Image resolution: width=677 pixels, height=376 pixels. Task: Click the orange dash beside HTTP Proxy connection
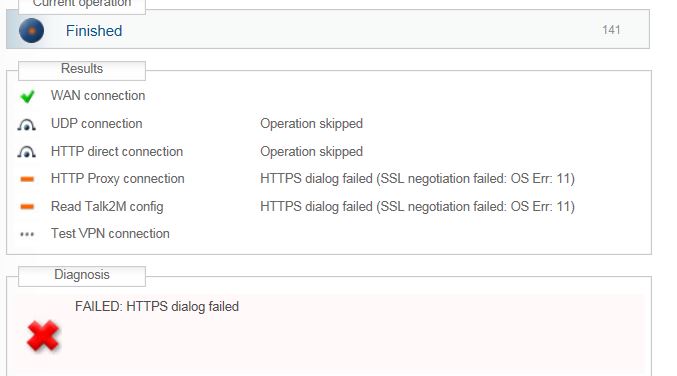(x=27, y=179)
